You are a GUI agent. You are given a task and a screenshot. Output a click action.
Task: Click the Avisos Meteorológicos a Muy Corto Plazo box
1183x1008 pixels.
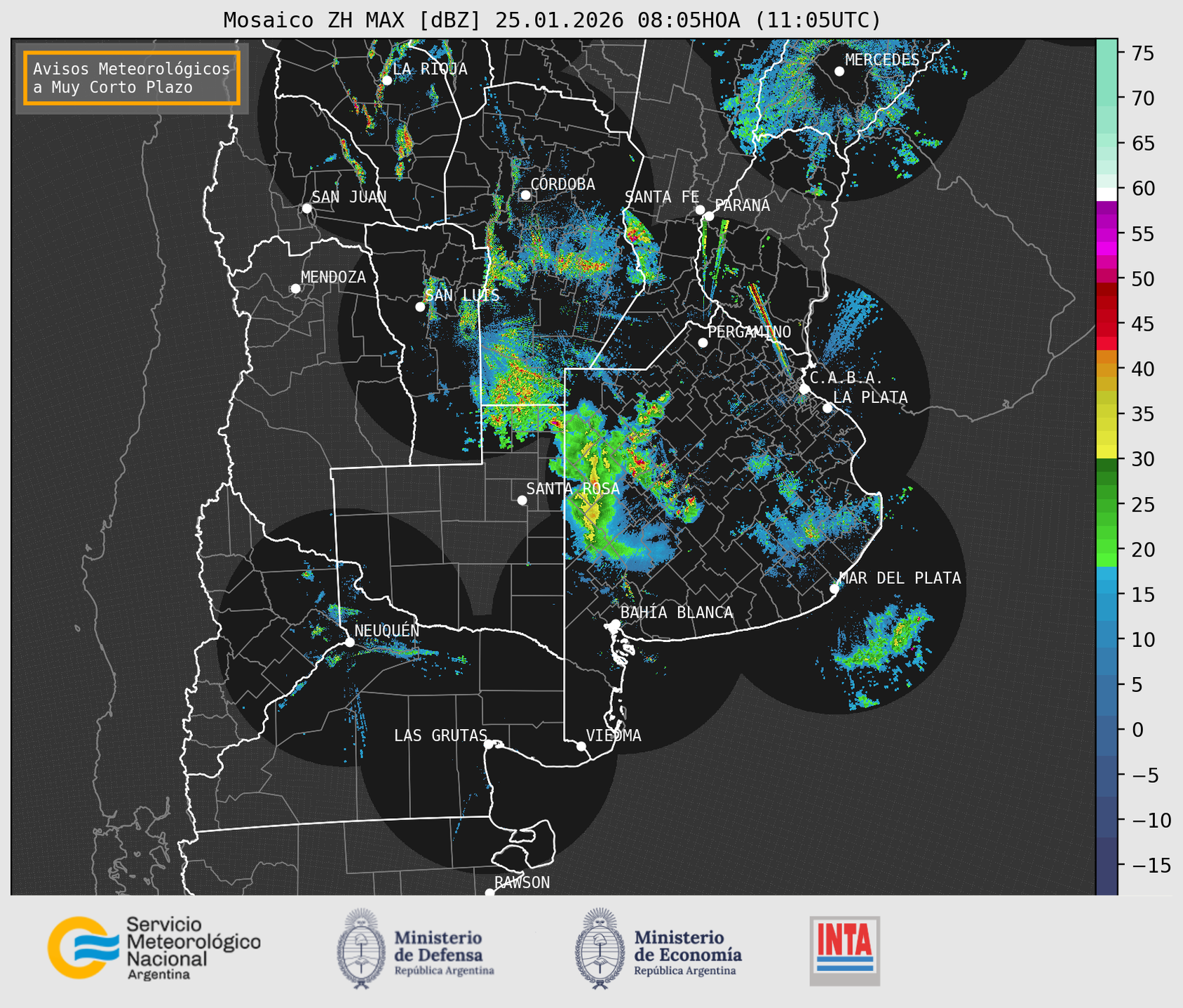(132, 78)
